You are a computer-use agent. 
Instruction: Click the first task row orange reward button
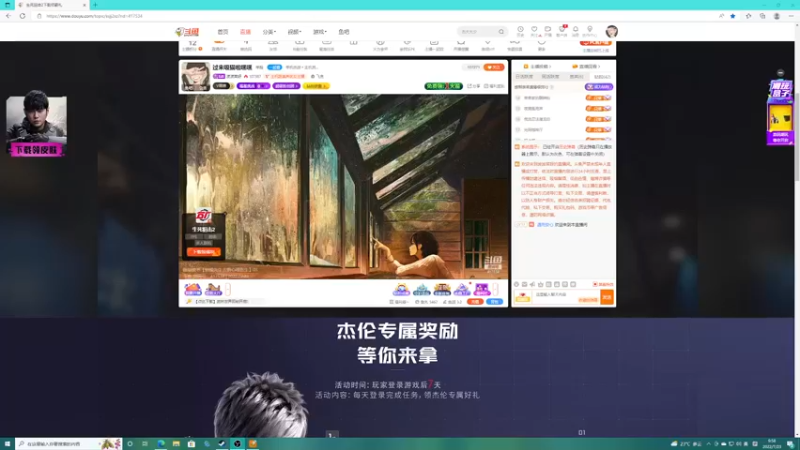(598, 98)
